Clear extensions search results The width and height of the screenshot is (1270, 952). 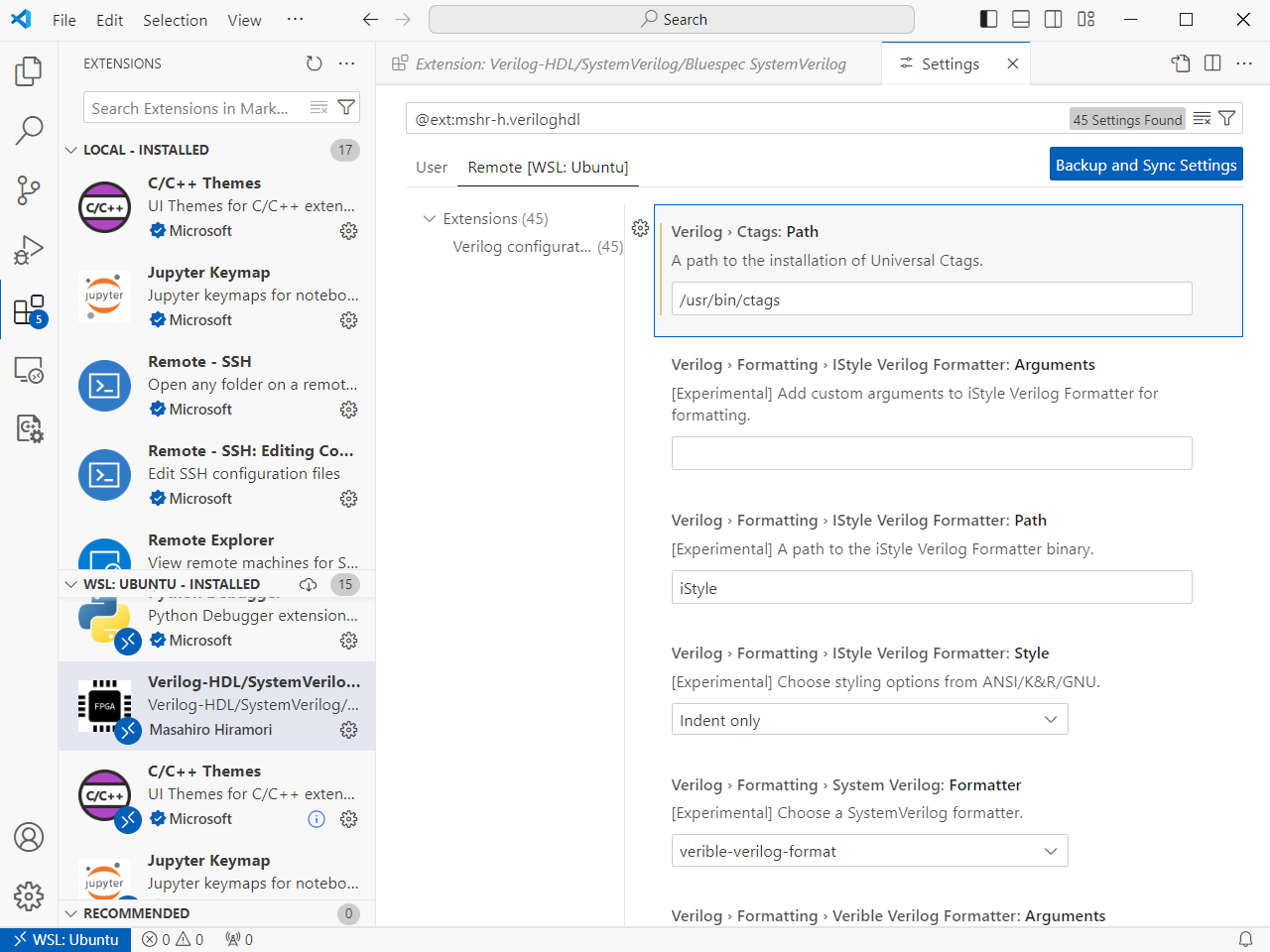(318, 108)
